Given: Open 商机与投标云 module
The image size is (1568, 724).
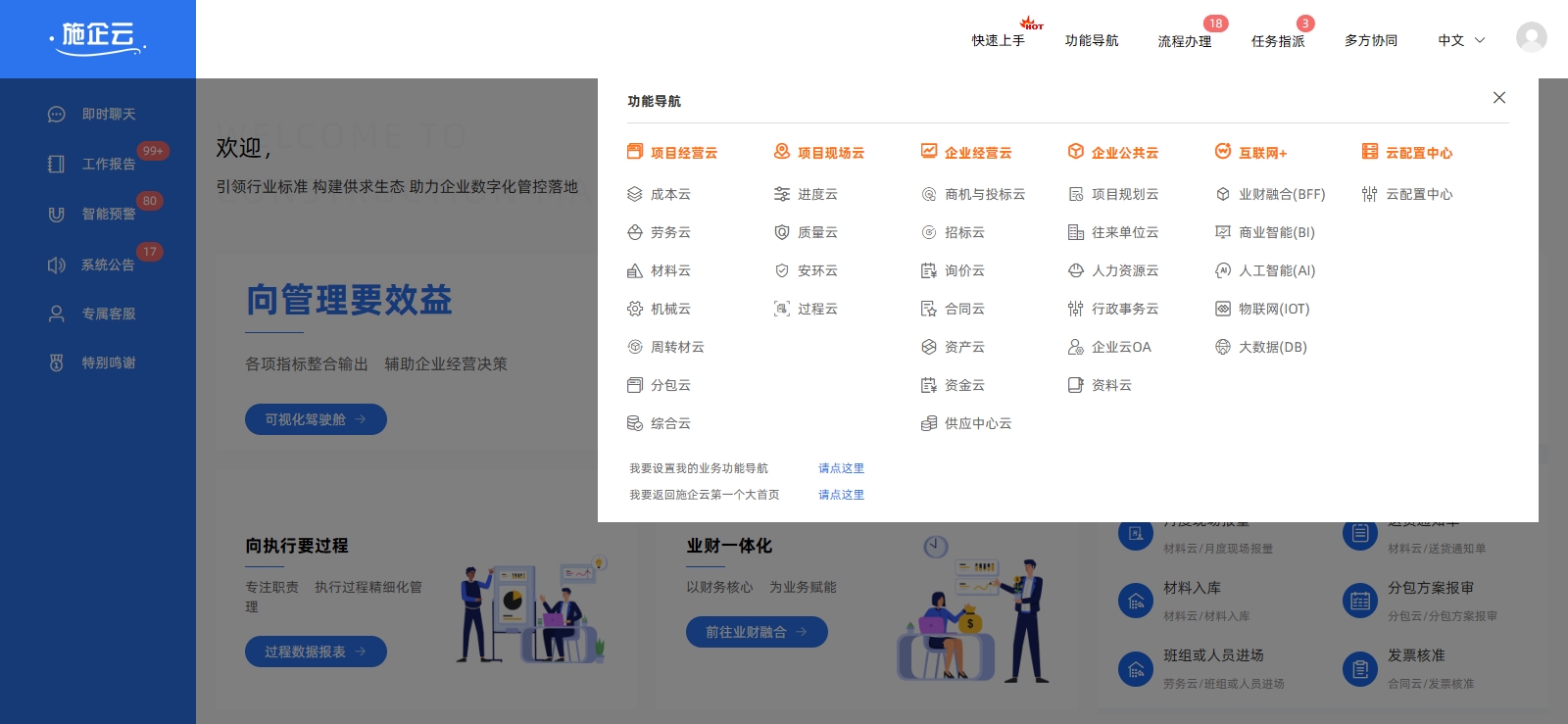Looking at the screenshot, I should coord(984,194).
